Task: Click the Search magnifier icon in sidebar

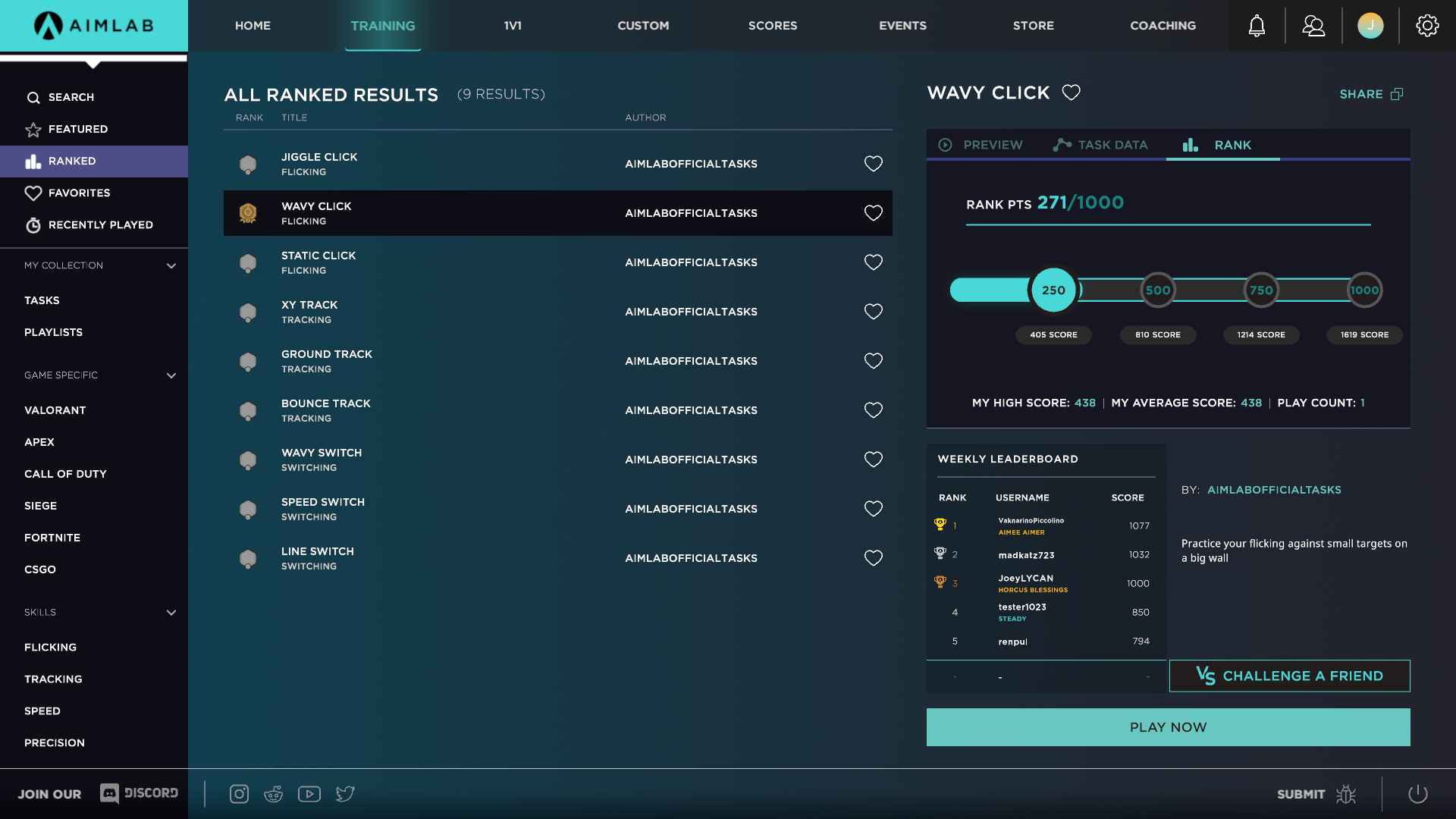Action: point(33,98)
